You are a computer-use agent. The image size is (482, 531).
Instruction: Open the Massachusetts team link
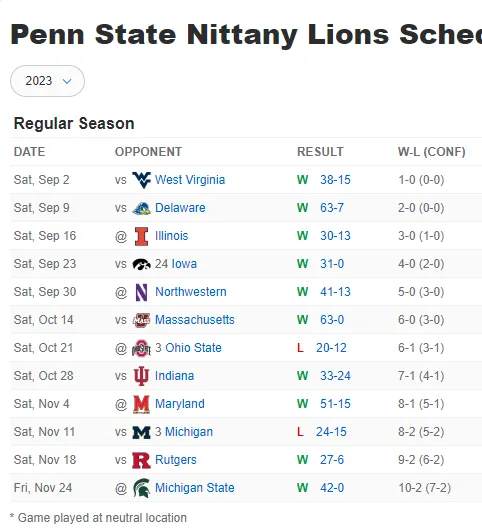[x=195, y=320]
